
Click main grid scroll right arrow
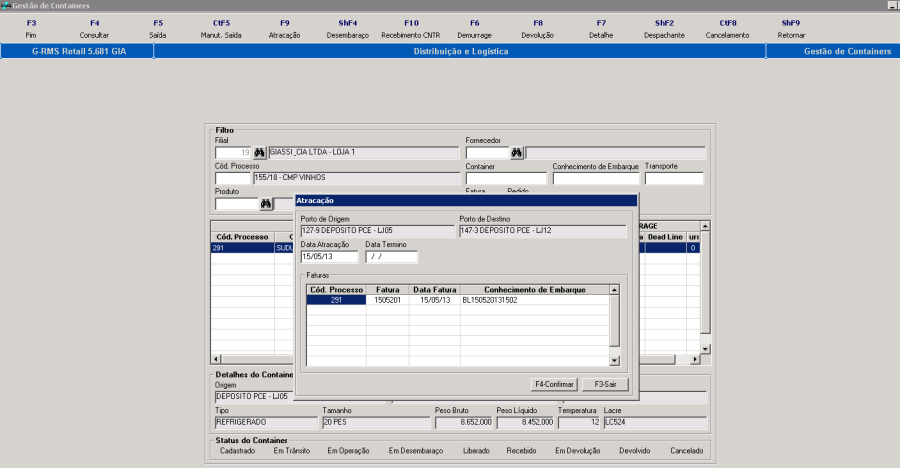[695, 359]
